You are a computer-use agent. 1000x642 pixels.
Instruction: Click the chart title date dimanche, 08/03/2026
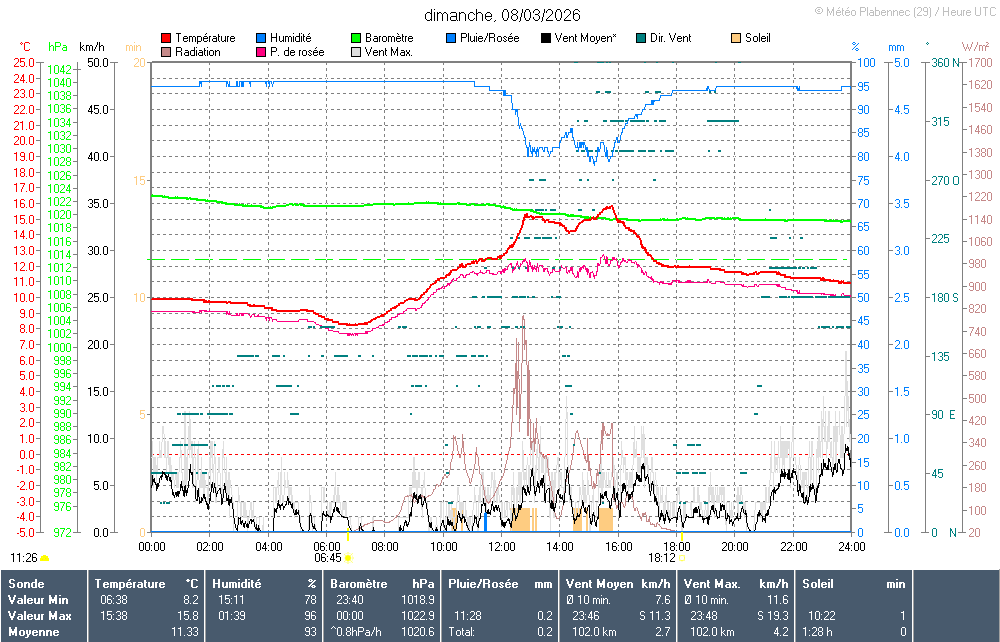coord(501,15)
